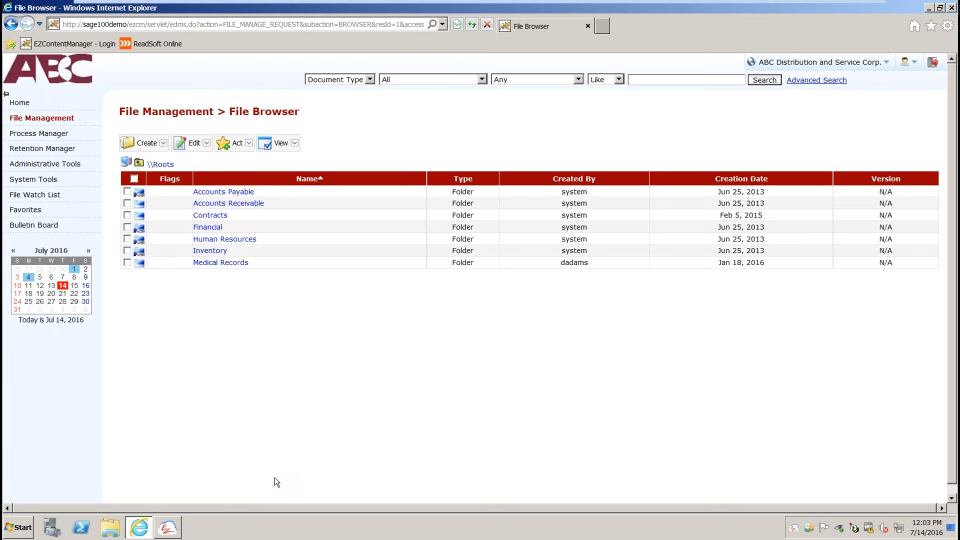The width and height of the screenshot is (960, 540).
Task: Expand the Edit menu dropdown arrow
Action: [207, 143]
